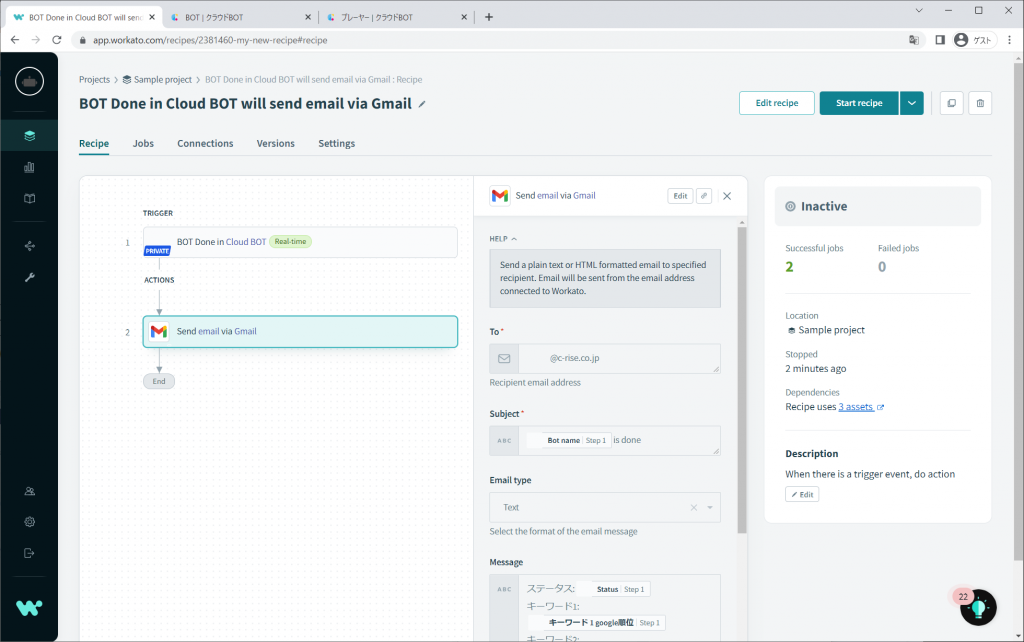Screen dimensions: 1024x642
Task: Click the Gmail icon in the step panel header
Action: point(500,196)
